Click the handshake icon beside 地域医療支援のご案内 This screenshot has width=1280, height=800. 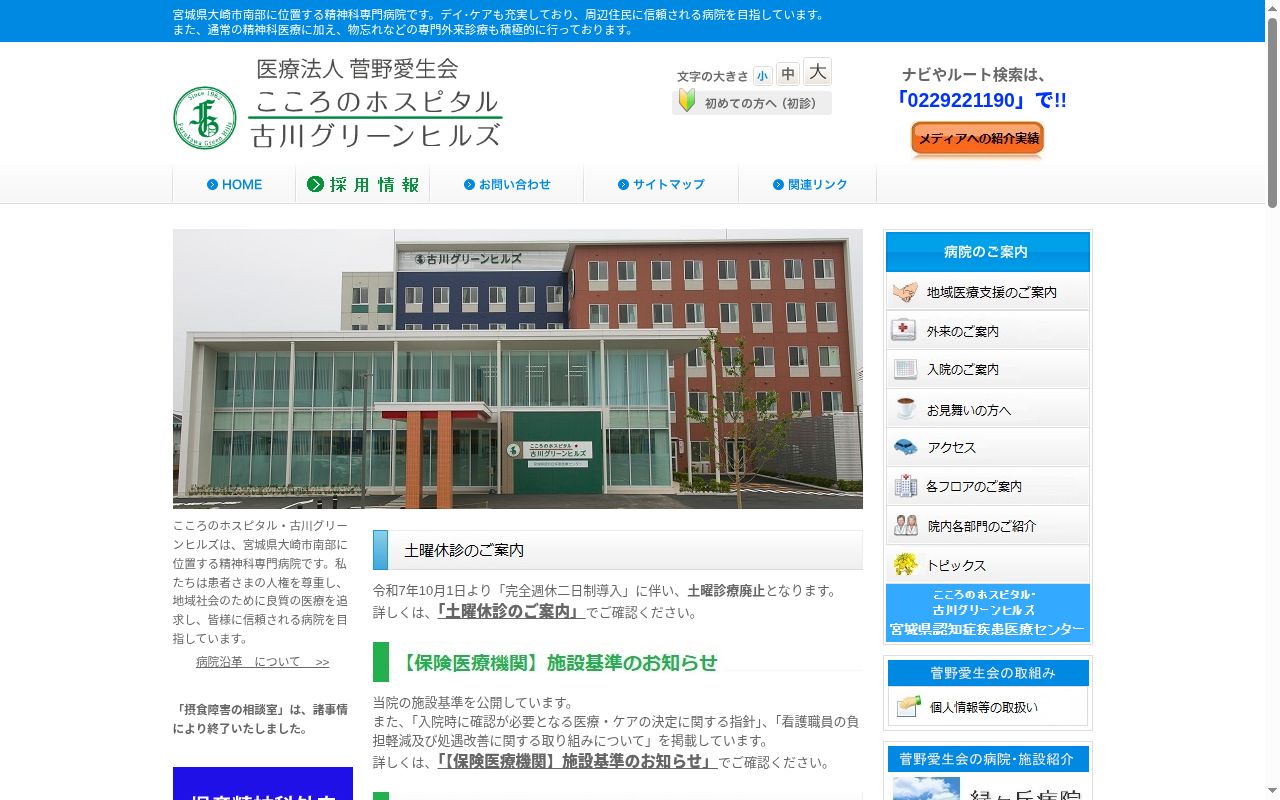[905, 292]
